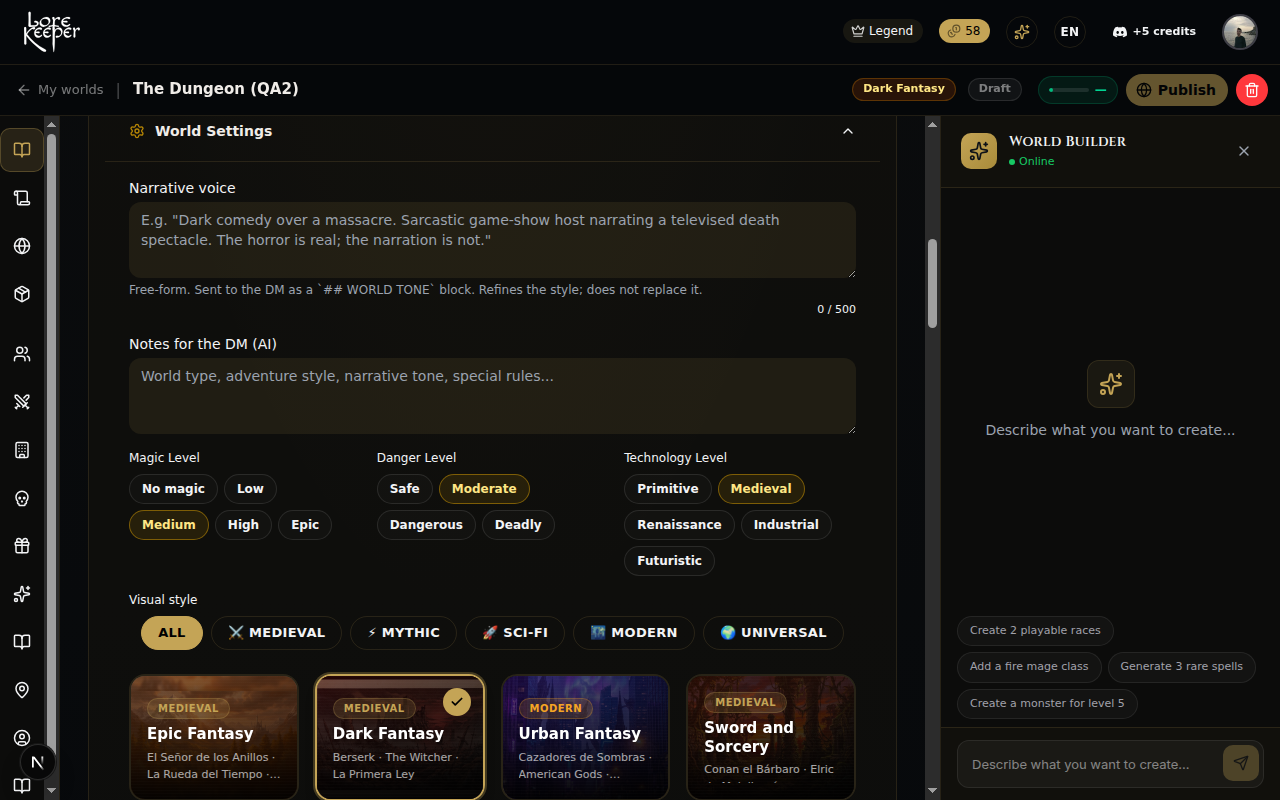Open the sparkles sidebar icon
This screenshot has width=1280, height=800.
tap(22, 594)
